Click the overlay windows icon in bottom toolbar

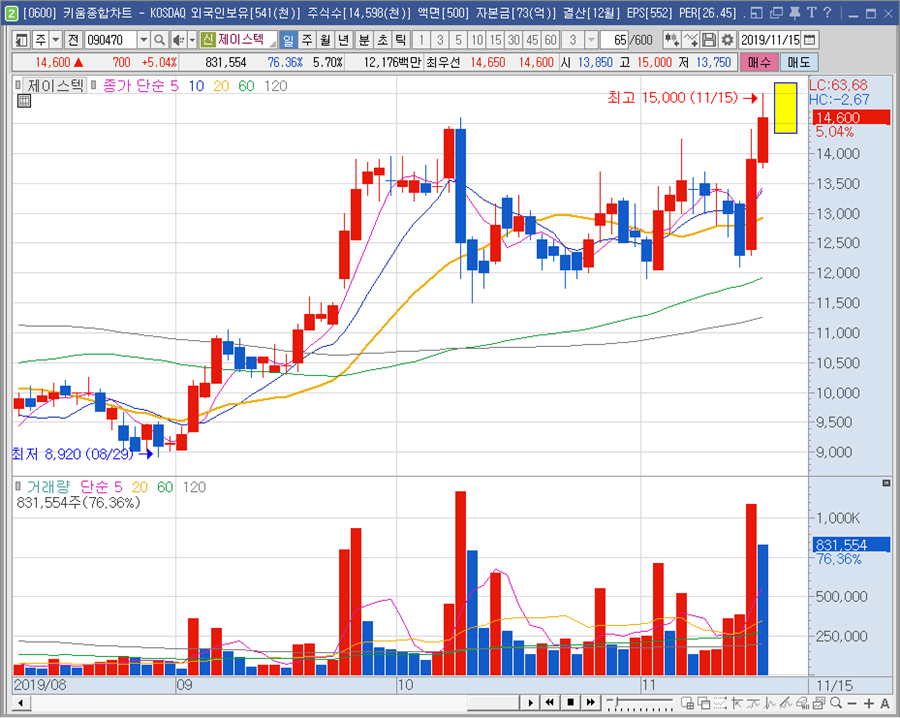[704, 703]
